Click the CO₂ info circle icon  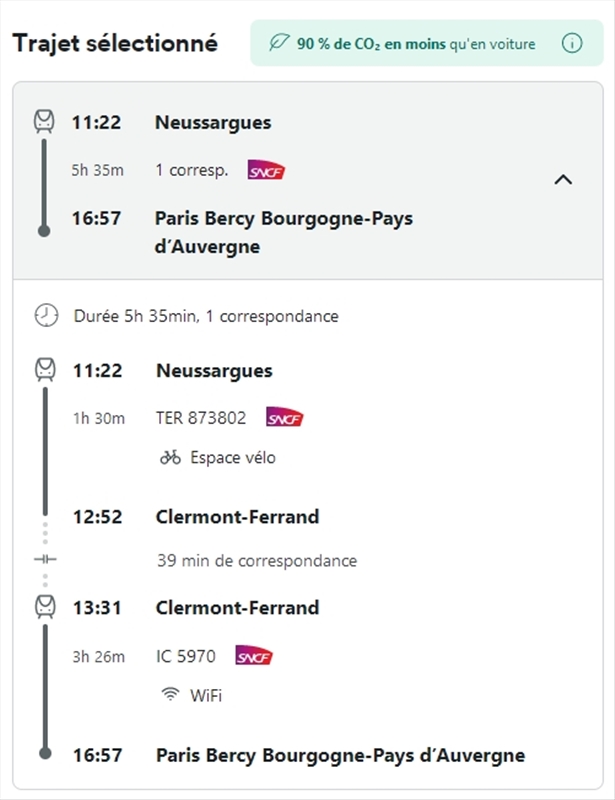pyautogui.click(x=572, y=44)
